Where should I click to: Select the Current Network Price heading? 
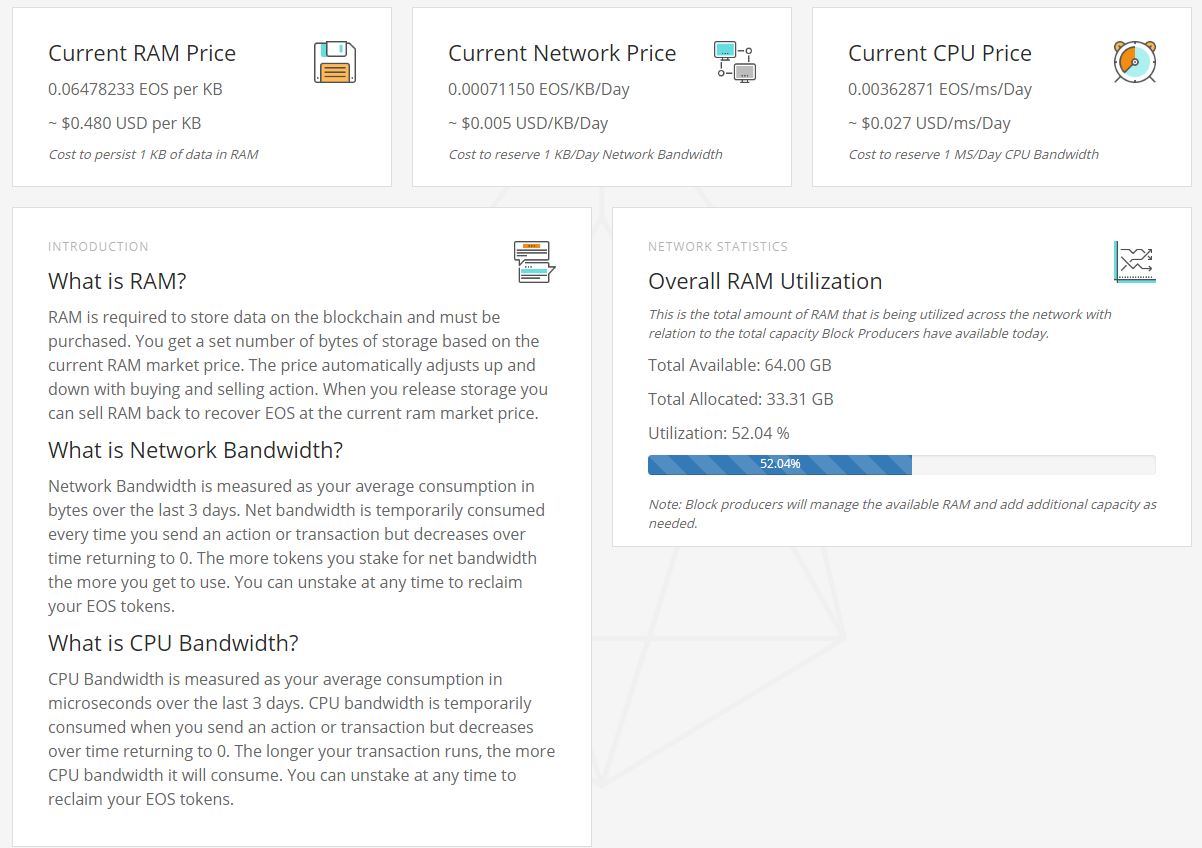[x=562, y=53]
